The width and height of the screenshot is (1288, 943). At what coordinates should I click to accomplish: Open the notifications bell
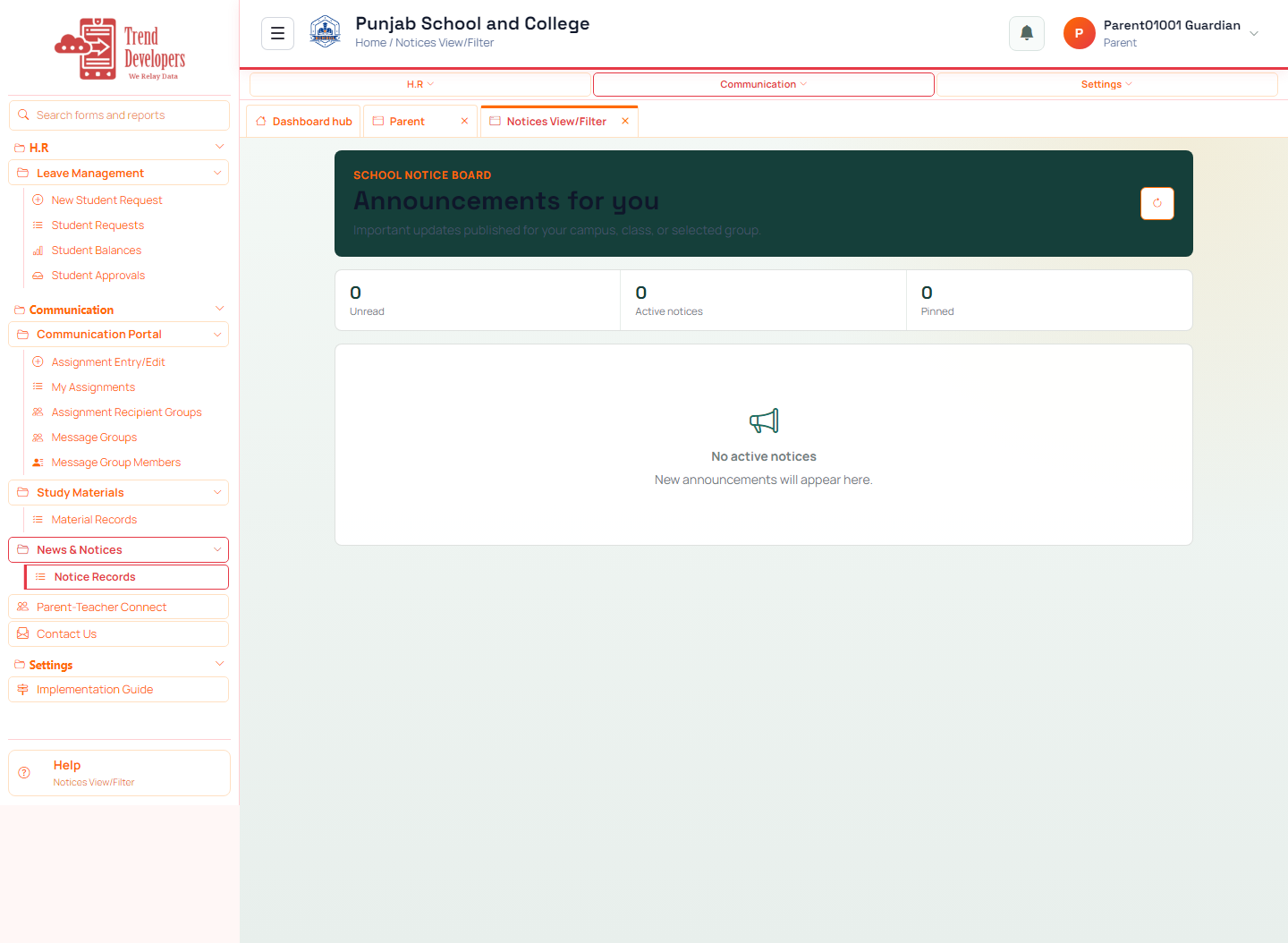(1027, 33)
